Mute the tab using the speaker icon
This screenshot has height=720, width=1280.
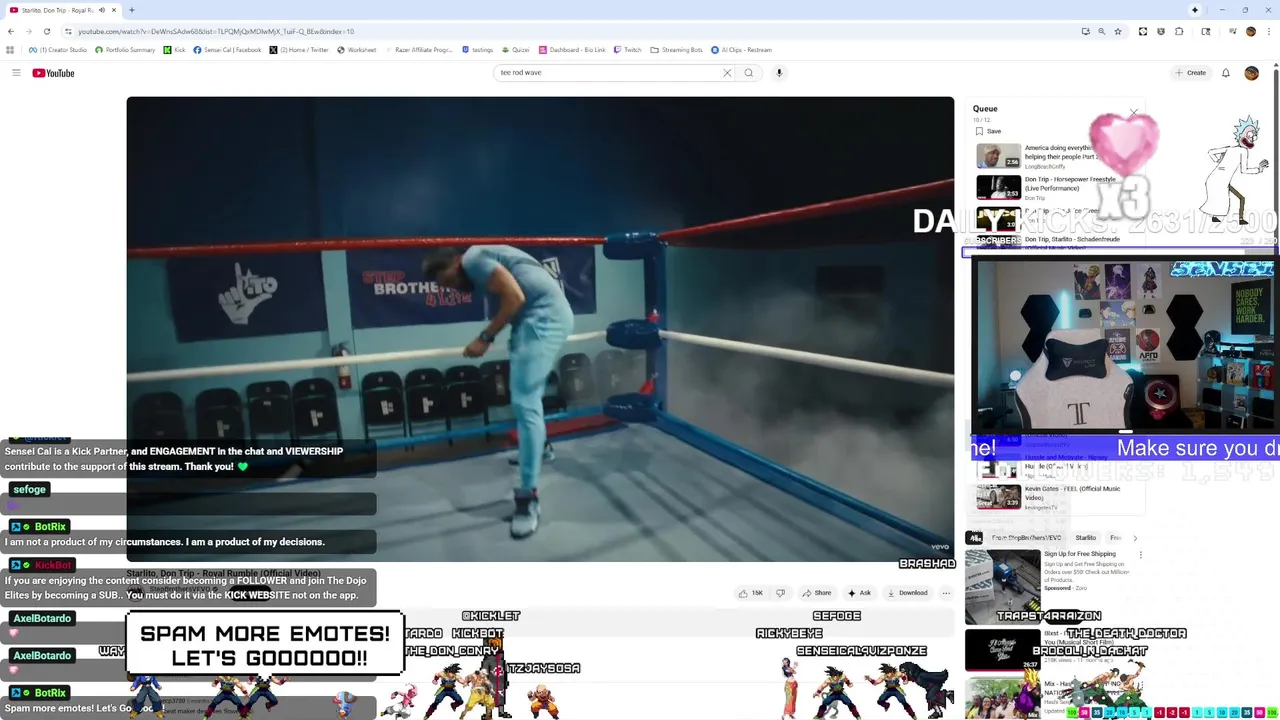[102, 10]
